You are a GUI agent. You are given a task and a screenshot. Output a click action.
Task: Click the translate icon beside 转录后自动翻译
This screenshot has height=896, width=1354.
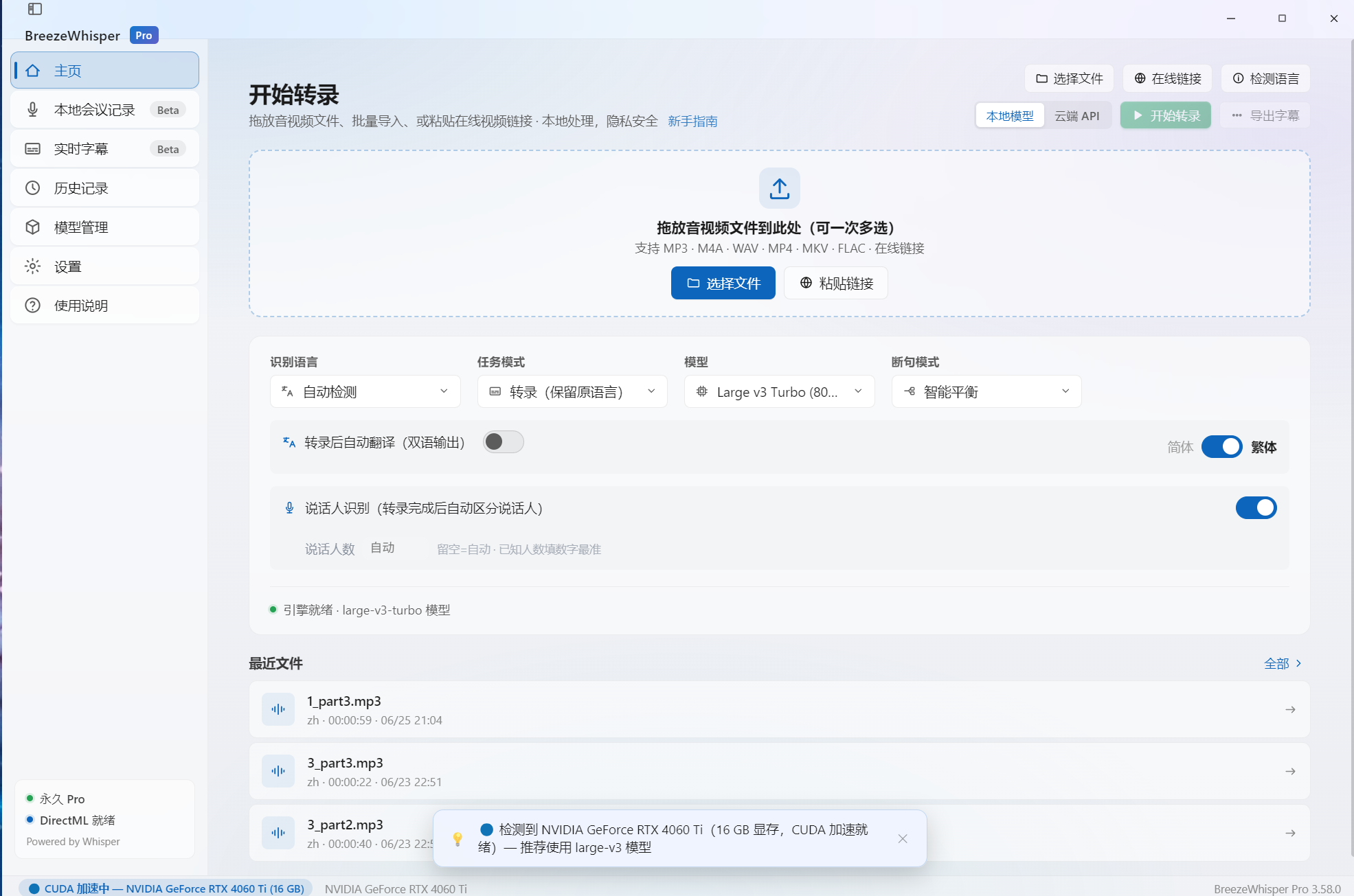289,442
